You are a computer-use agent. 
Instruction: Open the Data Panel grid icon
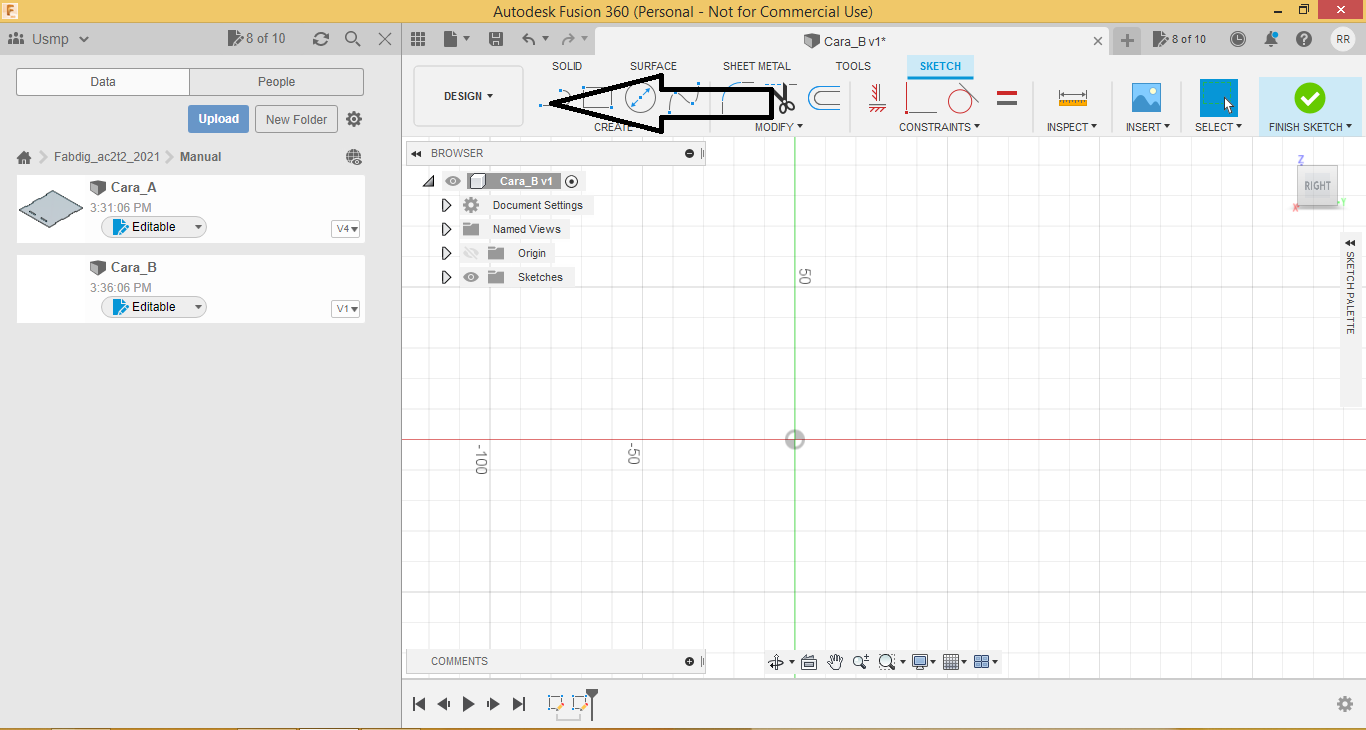coord(419,39)
